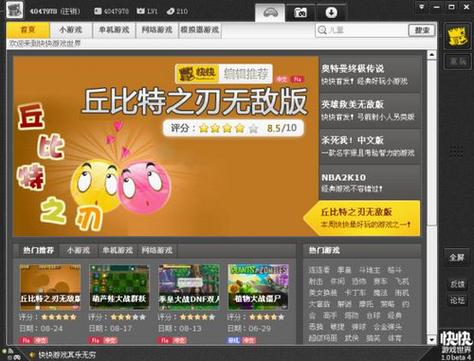Click the star rating under 葫芦娃大战群妖

click(x=128, y=317)
